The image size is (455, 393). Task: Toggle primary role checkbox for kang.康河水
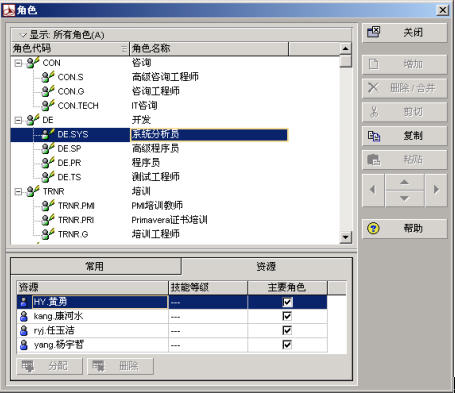point(287,316)
